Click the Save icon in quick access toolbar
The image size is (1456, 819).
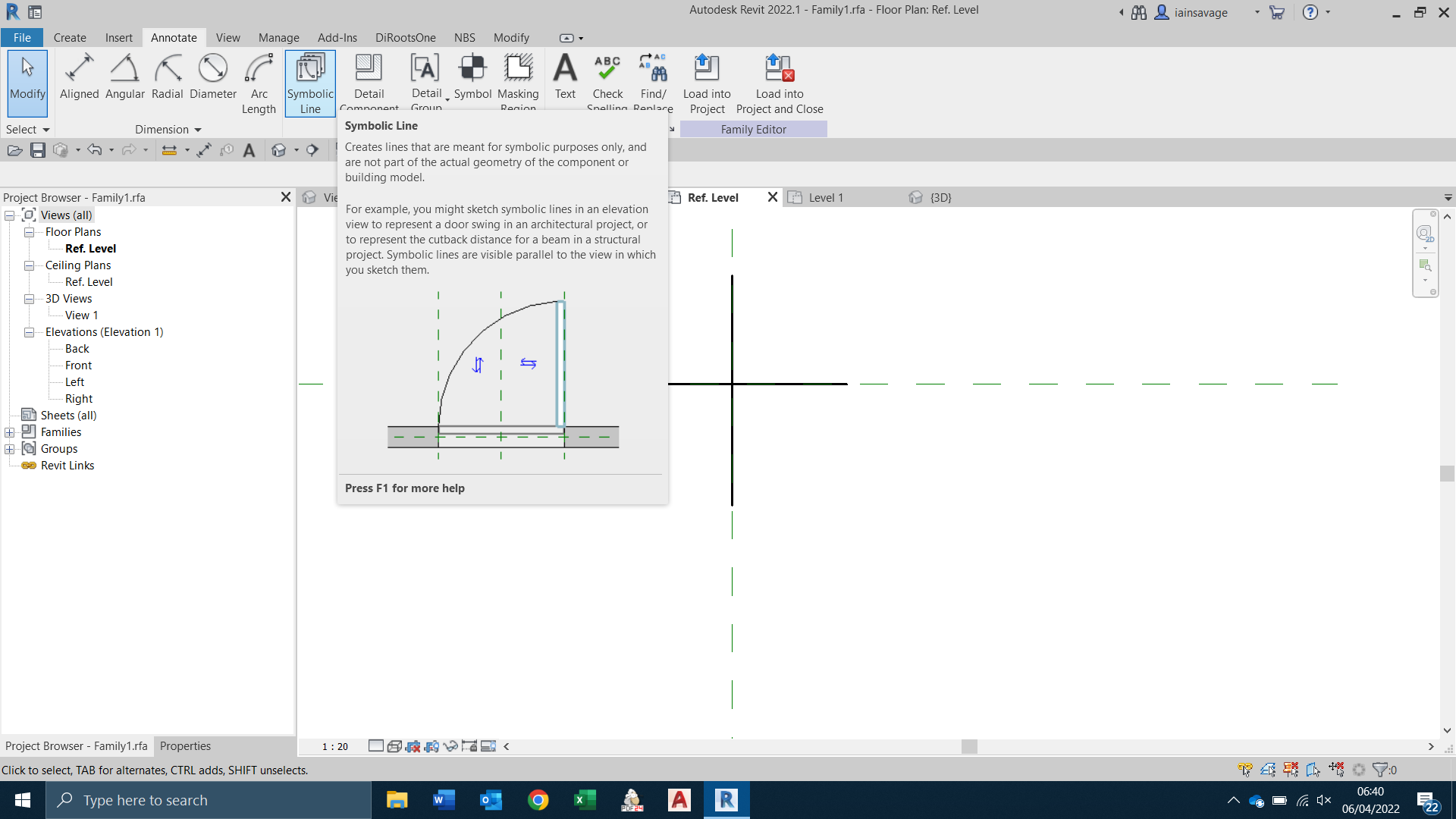tap(38, 150)
